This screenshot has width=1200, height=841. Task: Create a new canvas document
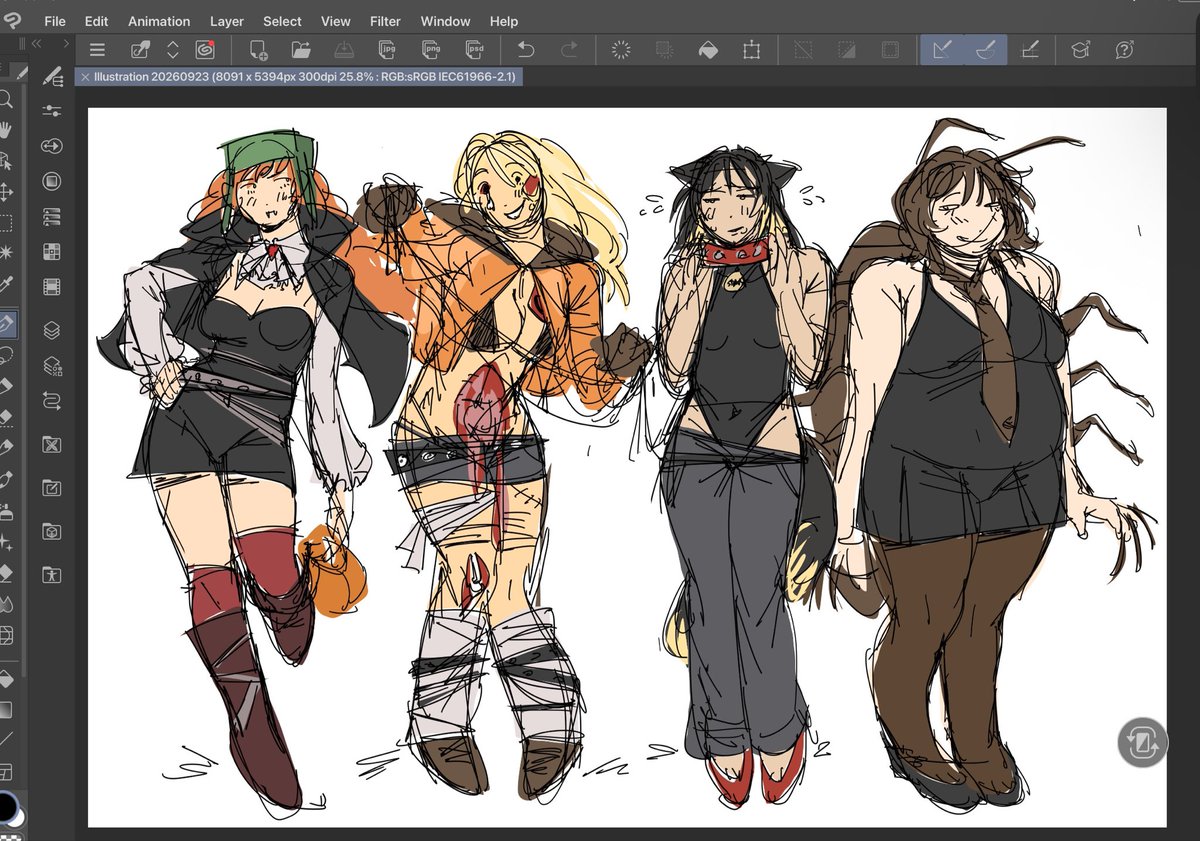click(x=258, y=50)
